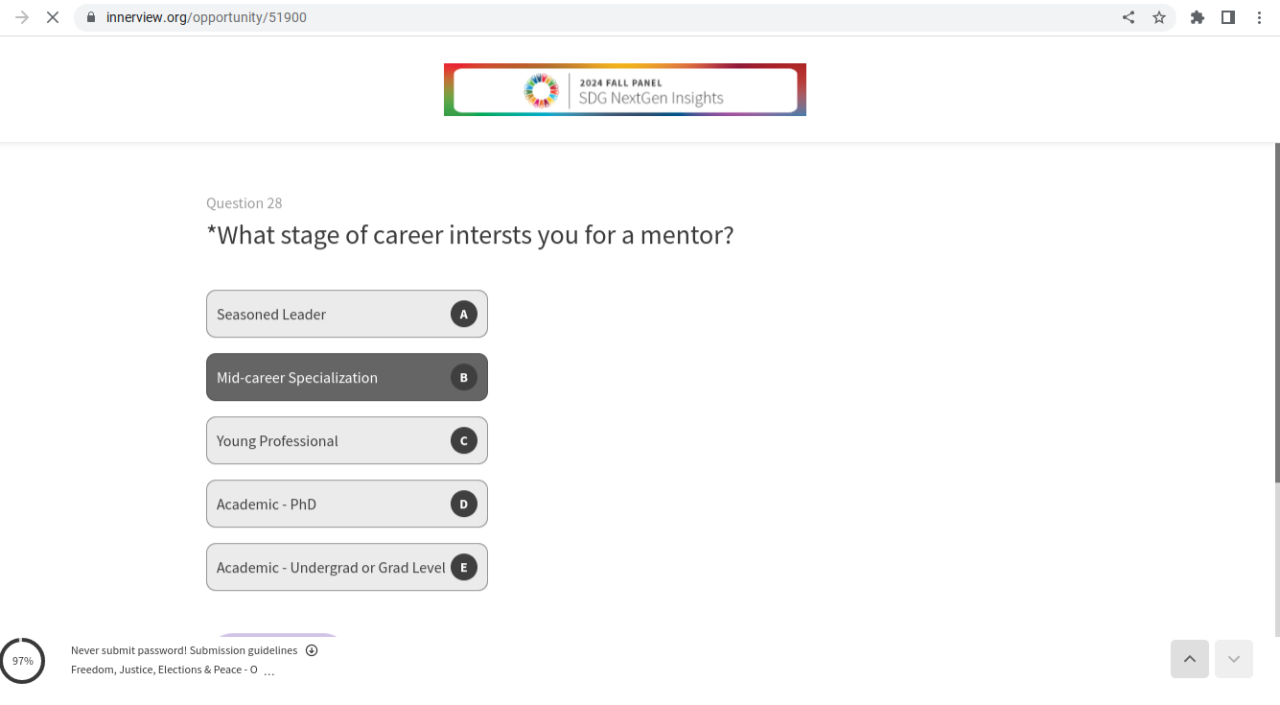Screen dimensions: 1280x705
Task: Go to next question with down chevron
Action: pos(1233,659)
